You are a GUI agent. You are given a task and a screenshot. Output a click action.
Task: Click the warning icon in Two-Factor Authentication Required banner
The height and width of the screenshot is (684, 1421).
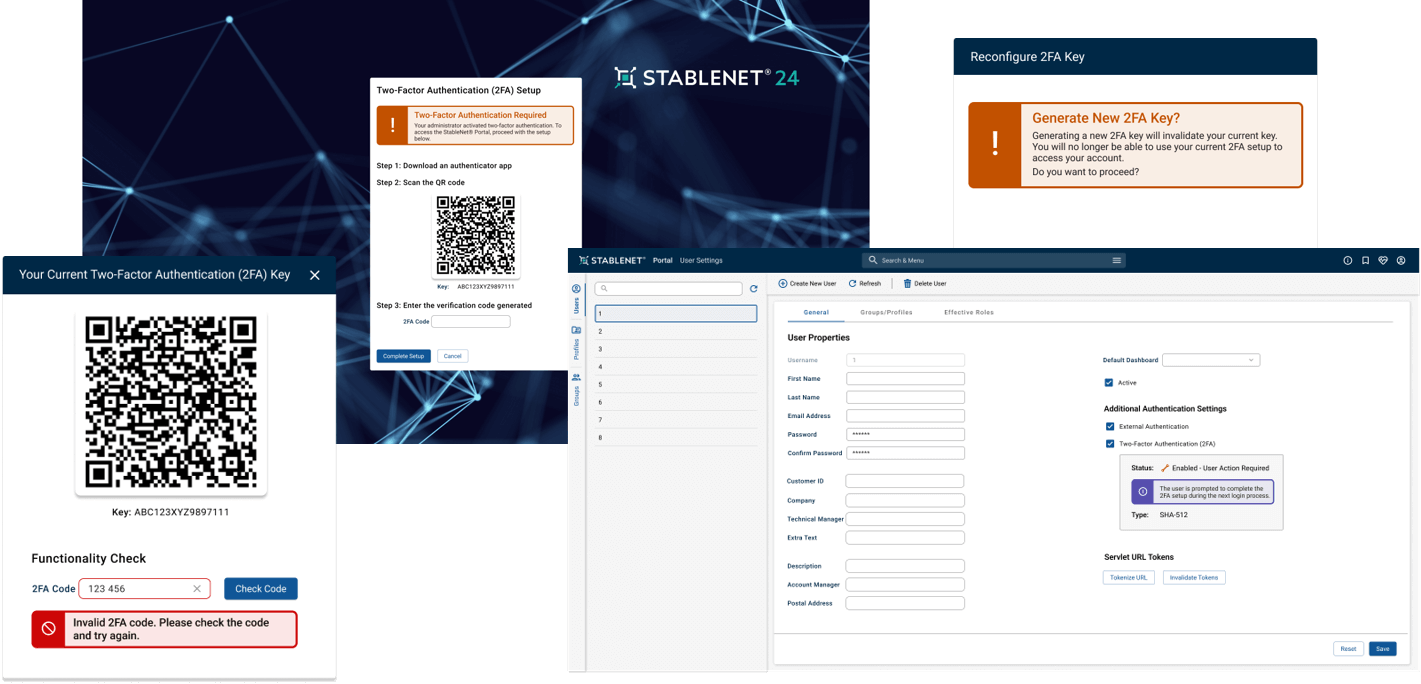coord(392,126)
